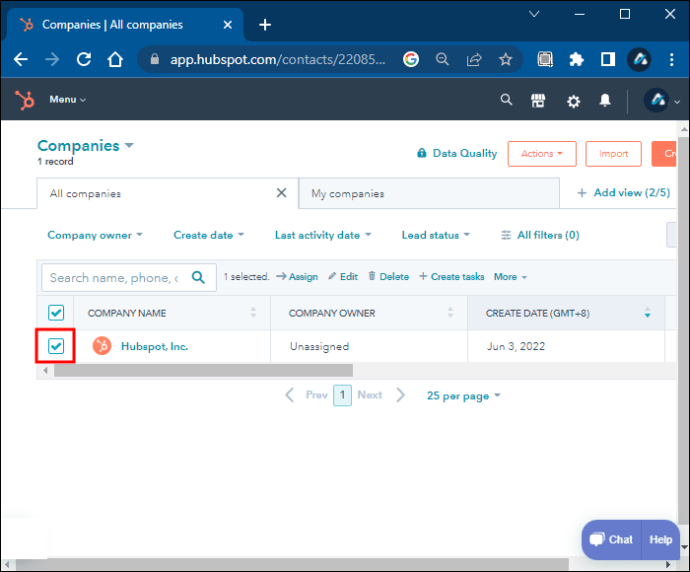Click the Import button
Viewport: 690px width, 572px height.
(x=613, y=154)
